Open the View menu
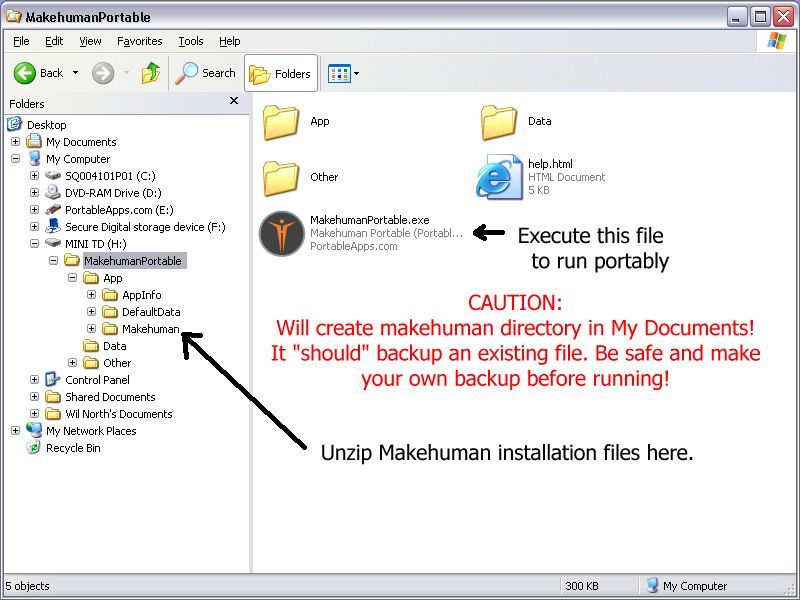The height and width of the screenshot is (600, 800). coord(90,41)
